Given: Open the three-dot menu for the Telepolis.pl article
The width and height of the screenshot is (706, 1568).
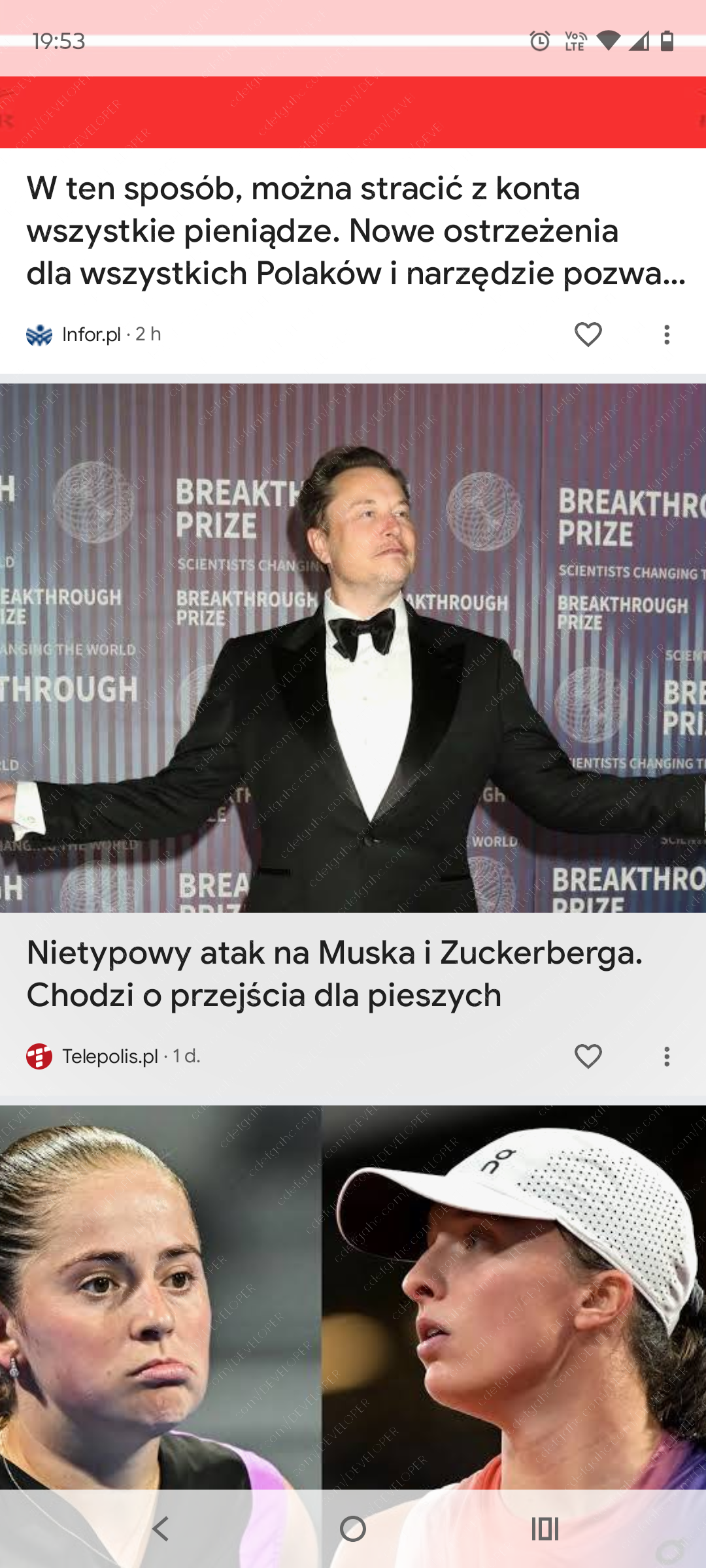Looking at the screenshot, I should click(666, 1056).
